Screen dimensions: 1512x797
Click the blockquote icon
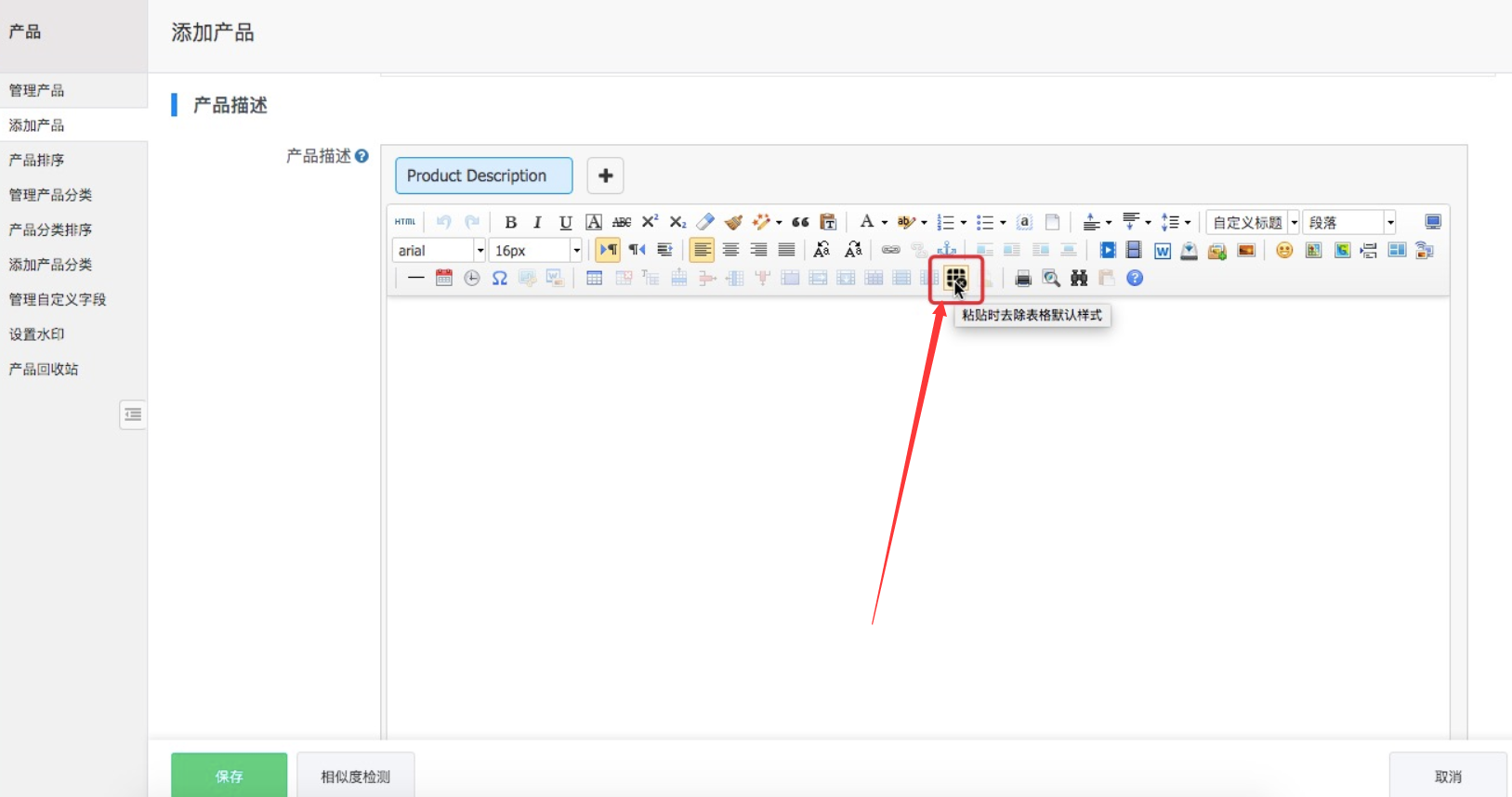tap(800, 222)
